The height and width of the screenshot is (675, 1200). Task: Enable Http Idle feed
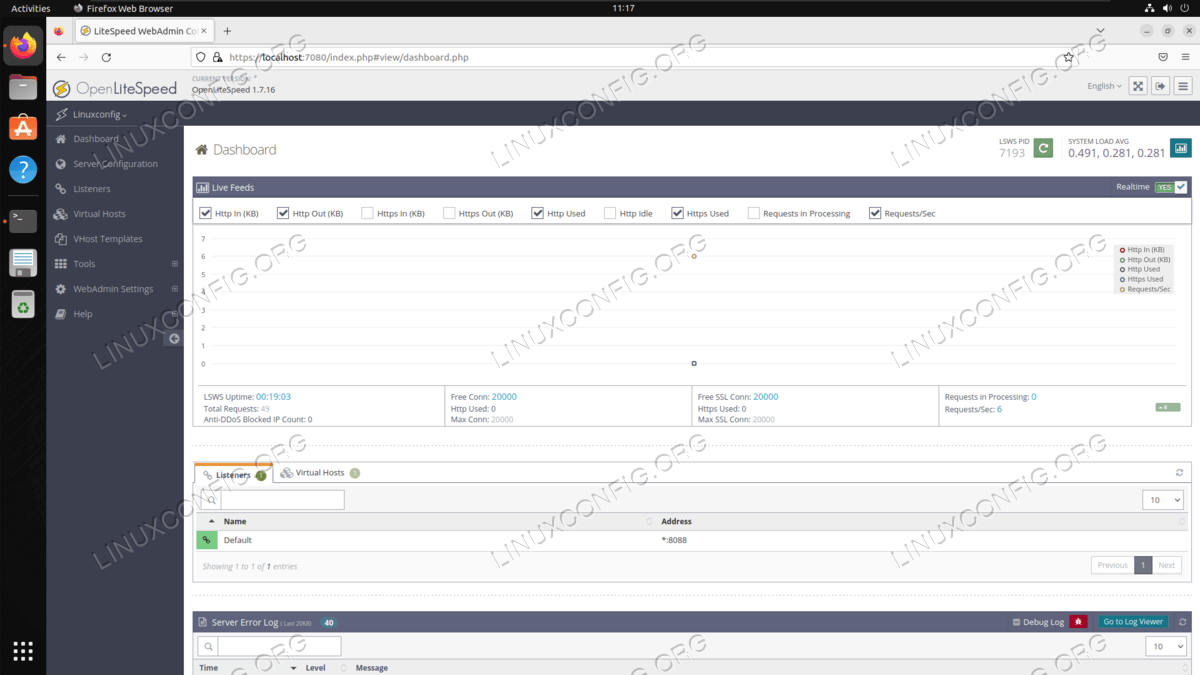(x=609, y=213)
